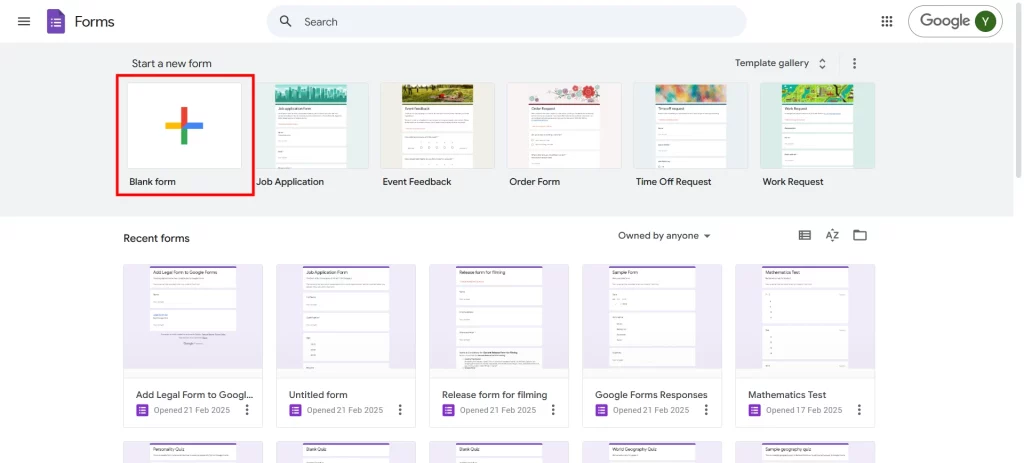
Task: Open more options for Google Forms Responses
Action: (706, 410)
